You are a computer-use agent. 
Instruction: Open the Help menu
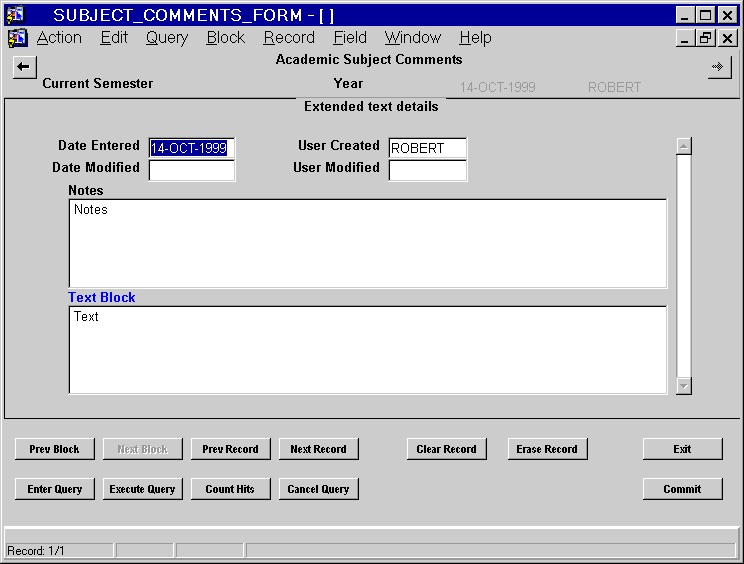[x=475, y=37]
